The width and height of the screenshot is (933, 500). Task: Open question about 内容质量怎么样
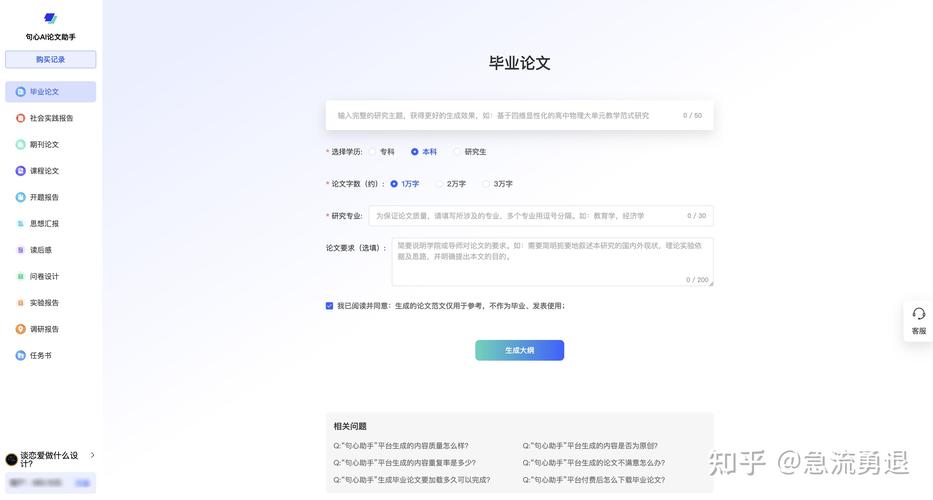point(401,446)
